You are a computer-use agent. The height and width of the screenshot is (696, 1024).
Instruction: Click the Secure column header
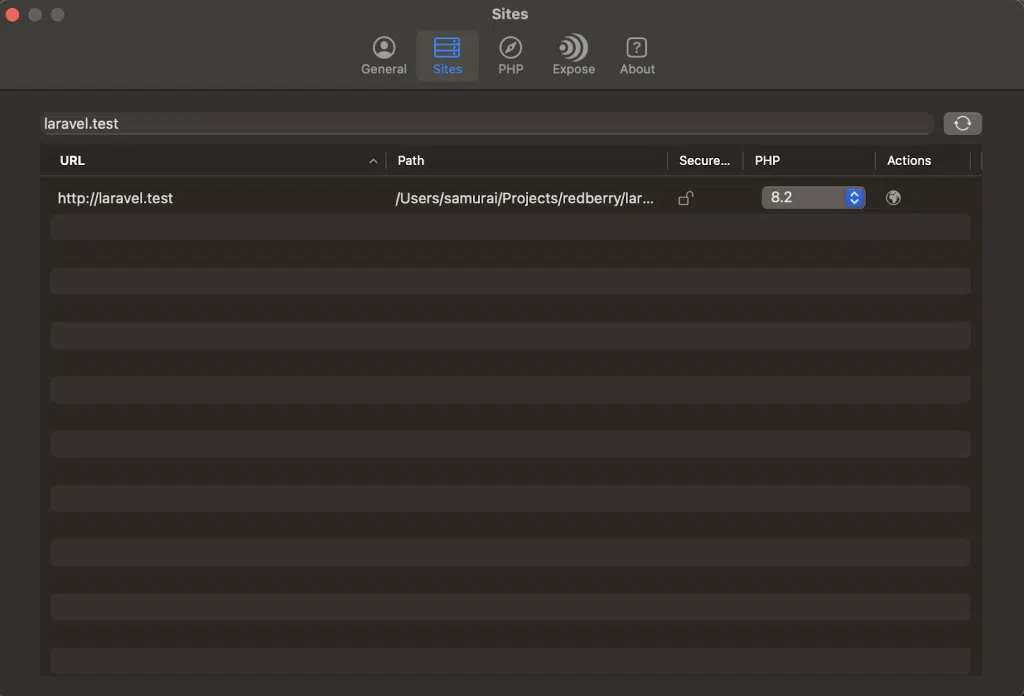tap(704, 160)
